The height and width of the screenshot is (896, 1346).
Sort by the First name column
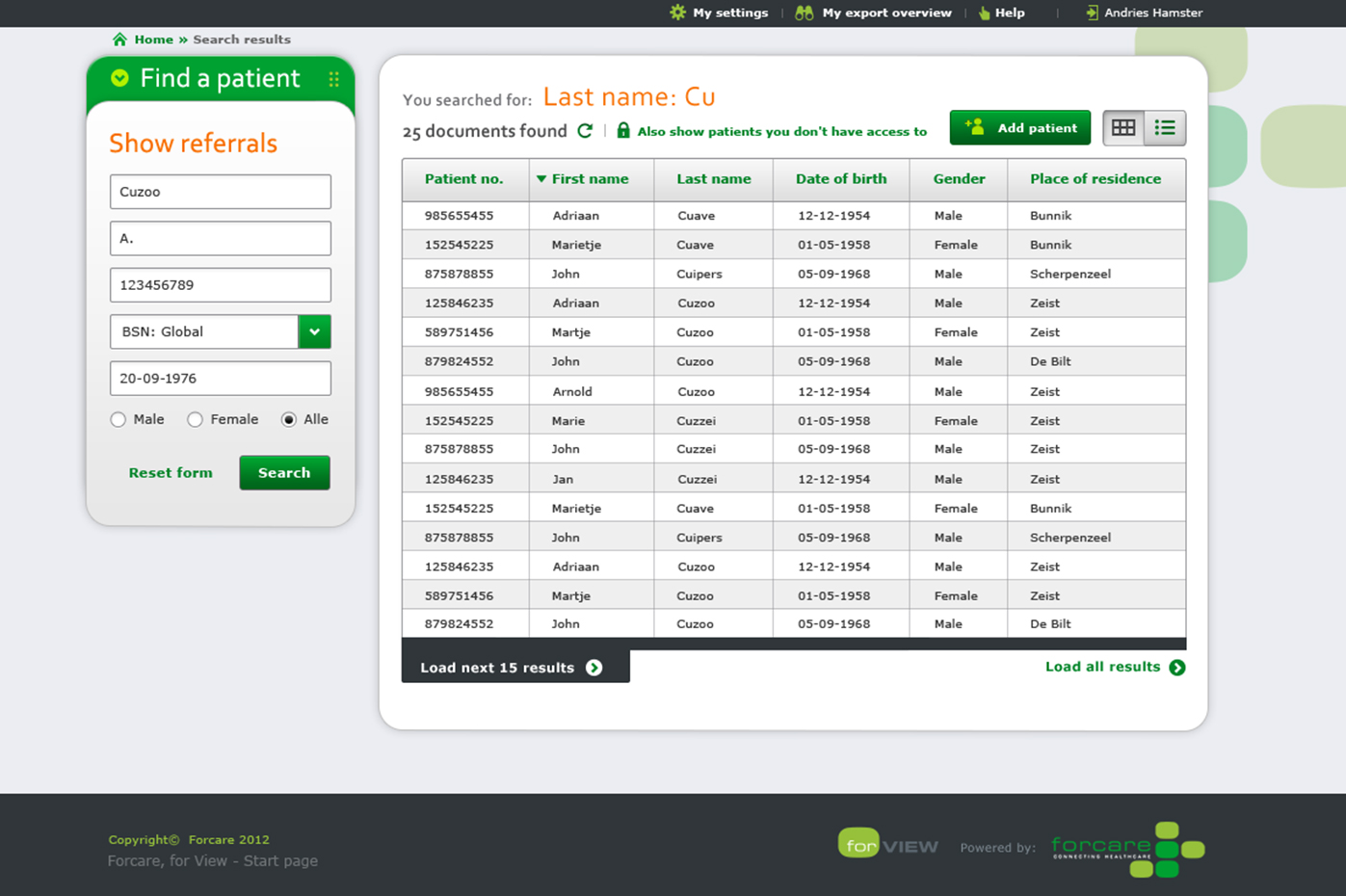589,179
